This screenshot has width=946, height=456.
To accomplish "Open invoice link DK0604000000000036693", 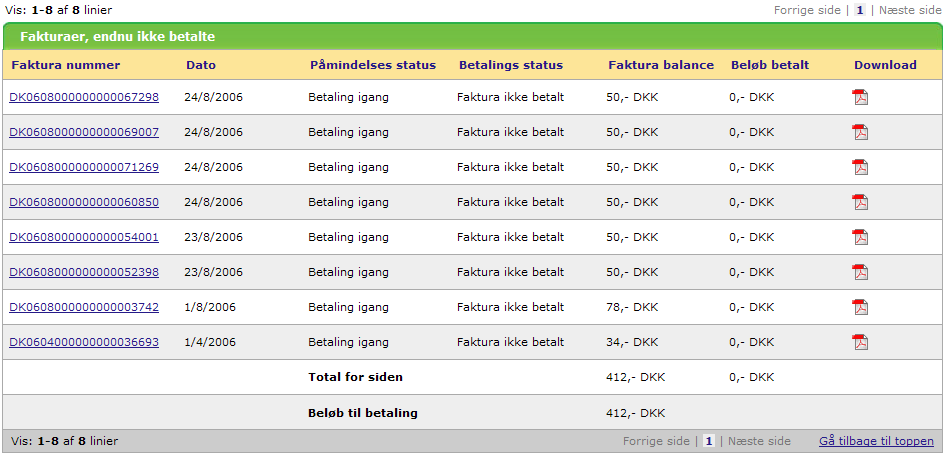I will pos(84,342).
